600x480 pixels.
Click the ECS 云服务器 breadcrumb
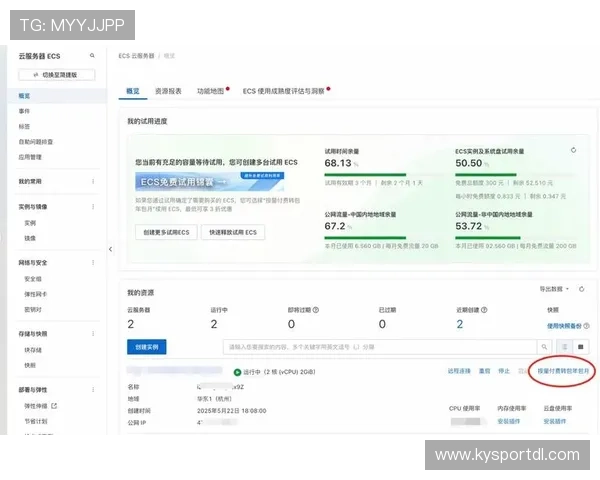pos(137,56)
